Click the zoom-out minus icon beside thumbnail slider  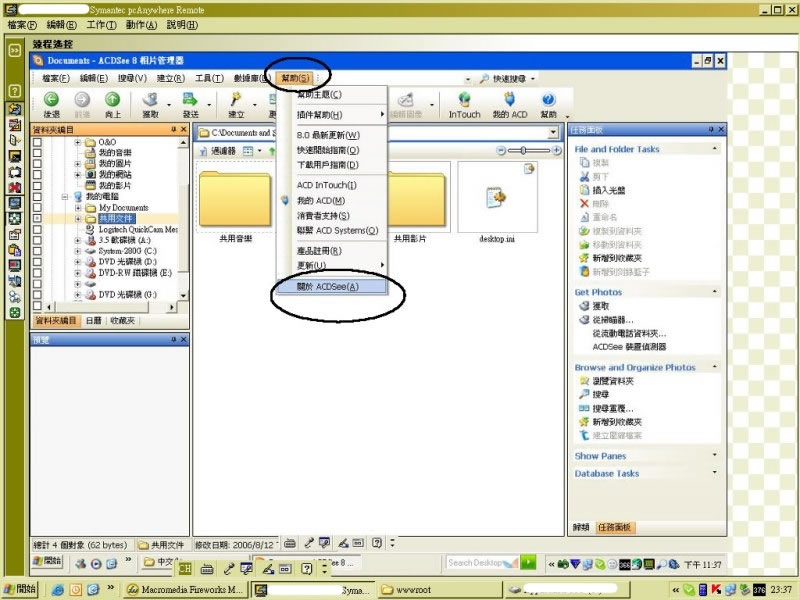pyautogui.click(x=501, y=150)
